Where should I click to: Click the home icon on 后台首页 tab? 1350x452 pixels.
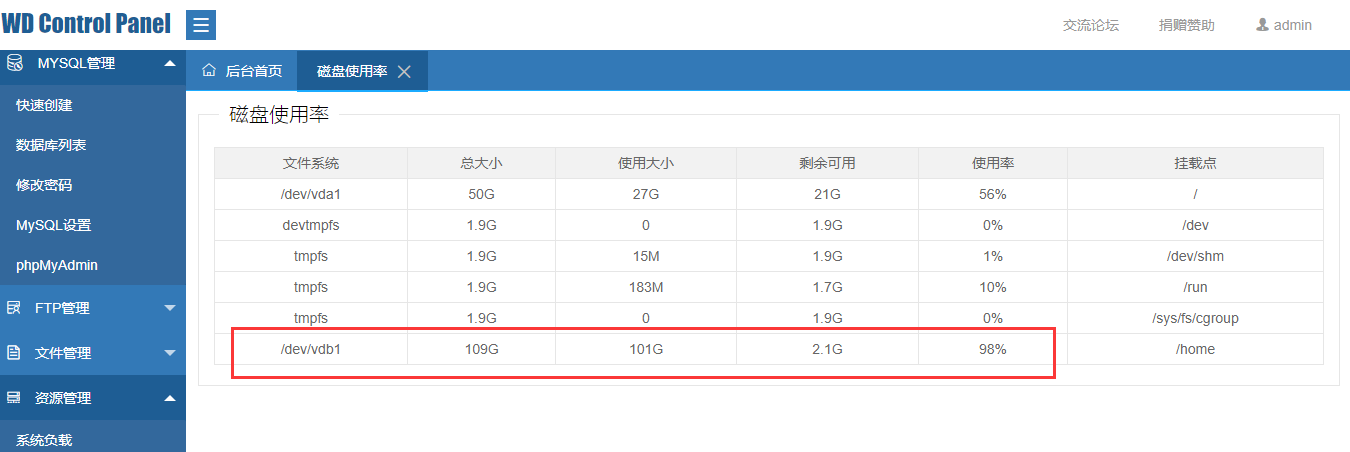point(209,71)
